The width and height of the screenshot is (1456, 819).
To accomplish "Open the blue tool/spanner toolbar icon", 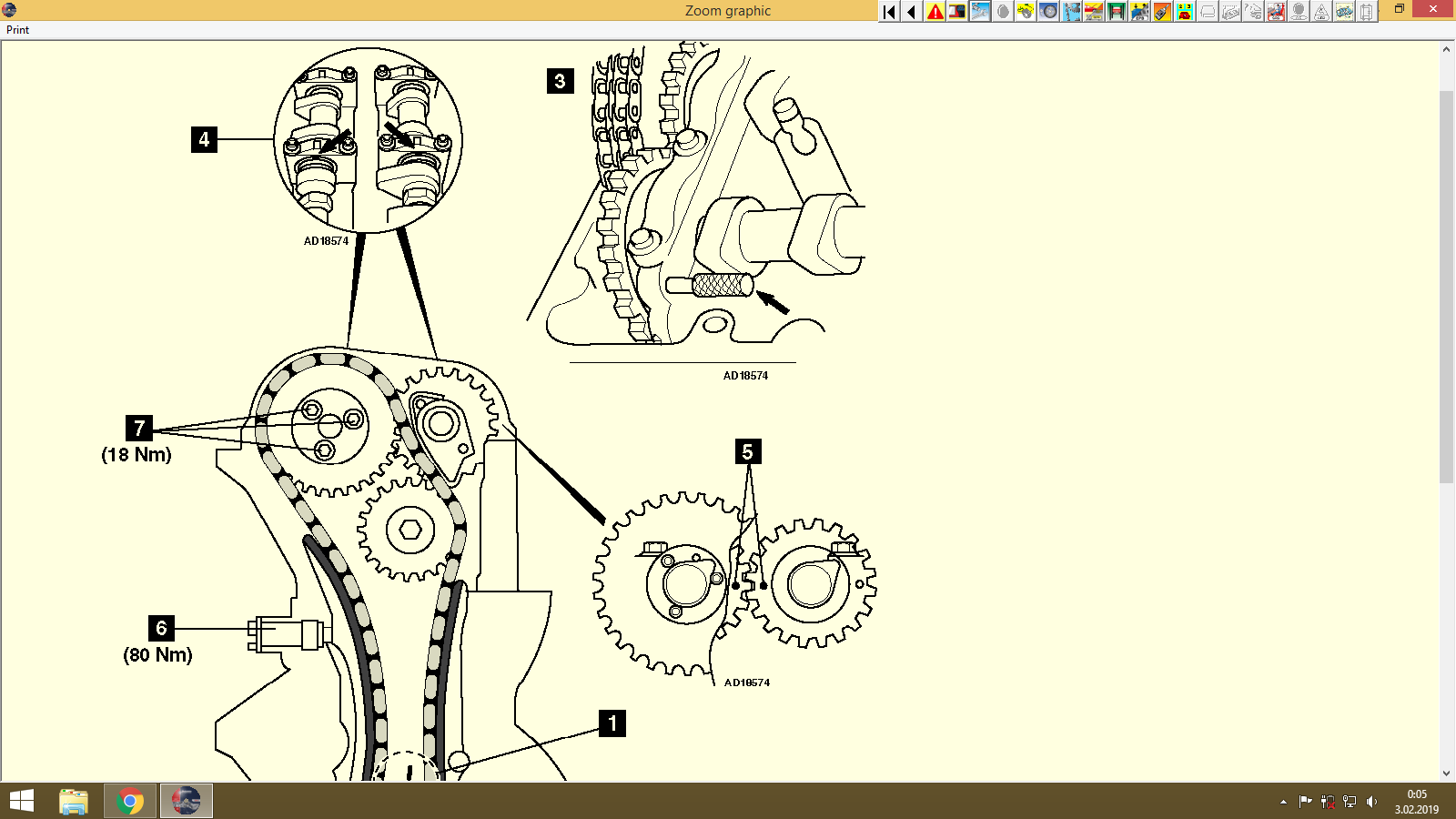I will point(979,12).
